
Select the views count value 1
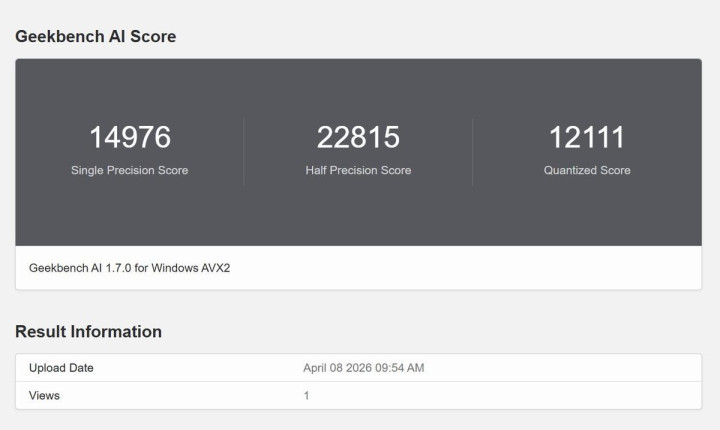(x=306, y=395)
